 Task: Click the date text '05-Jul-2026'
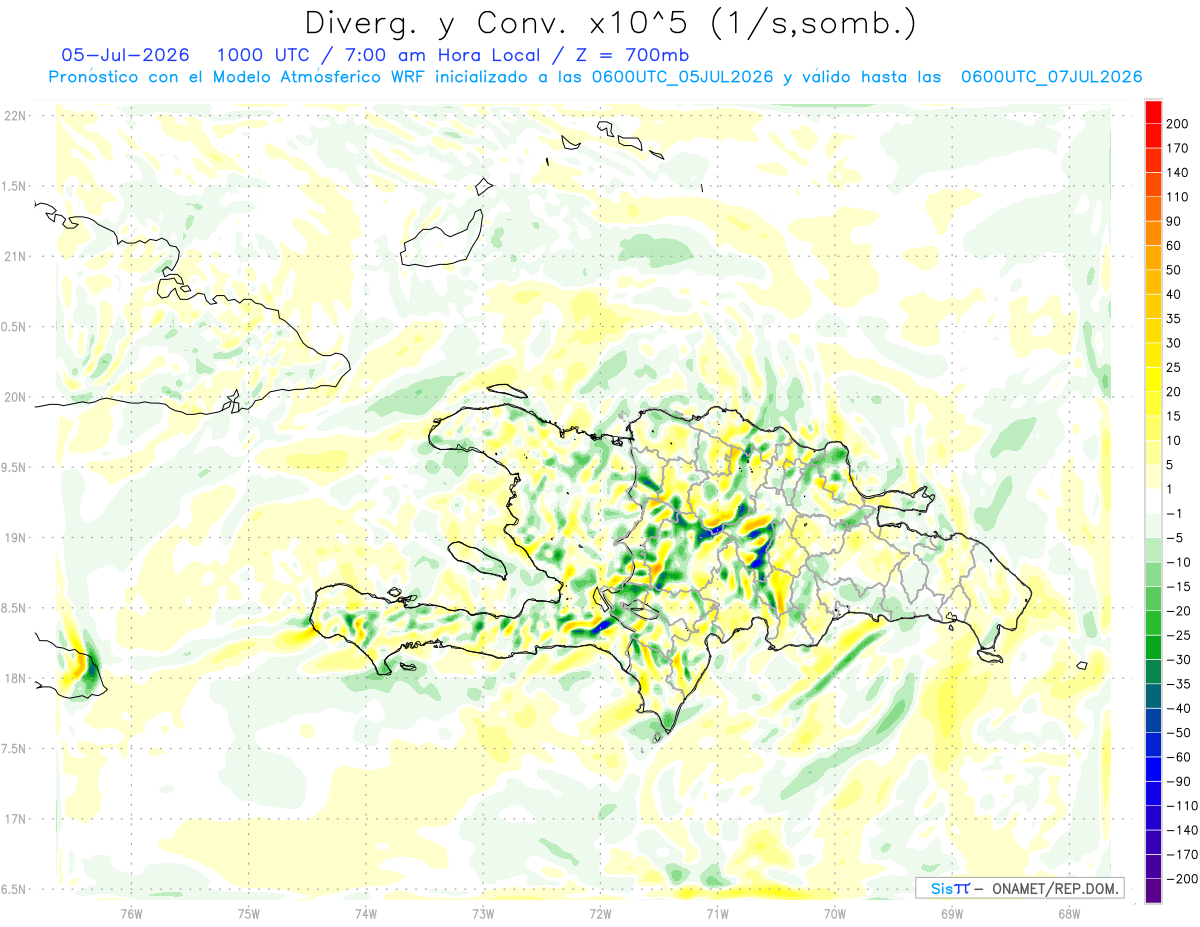(123, 54)
